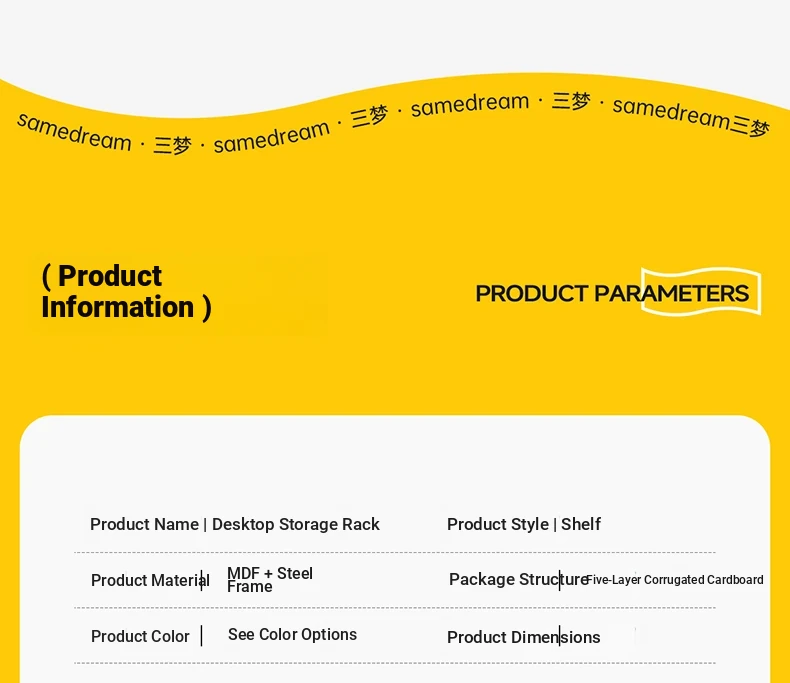Click the PRODUCT PARAMETERS title
The width and height of the screenshot is (790, 683).
[x=612, y=294]
